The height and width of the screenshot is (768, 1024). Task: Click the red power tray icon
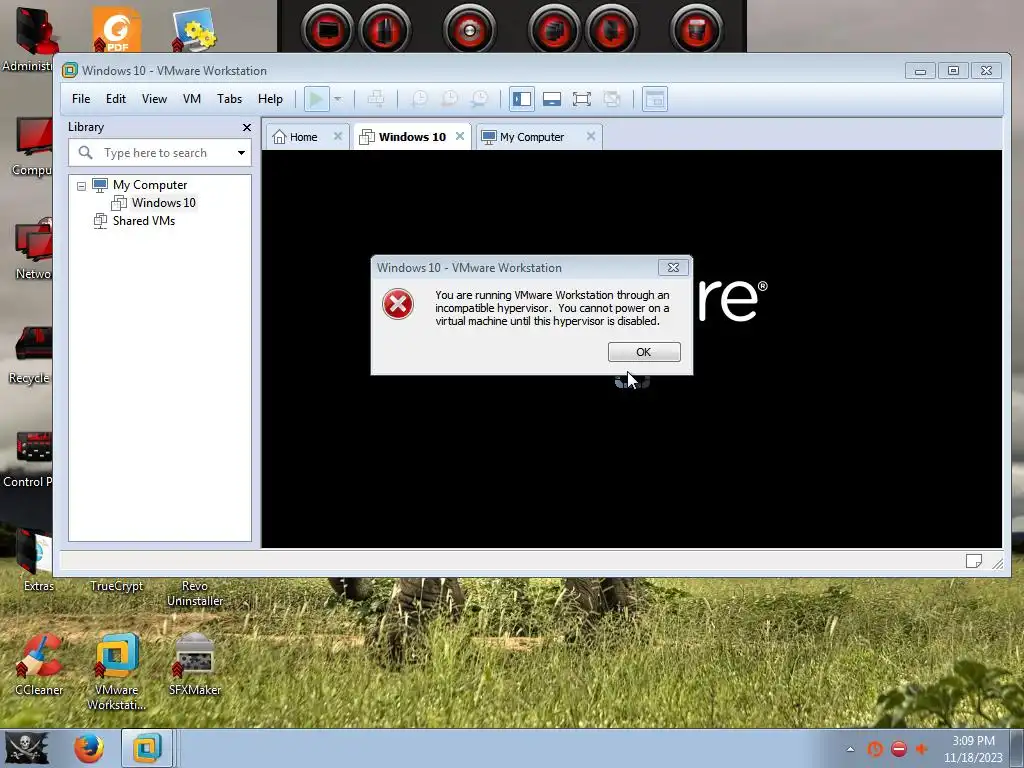874,749
